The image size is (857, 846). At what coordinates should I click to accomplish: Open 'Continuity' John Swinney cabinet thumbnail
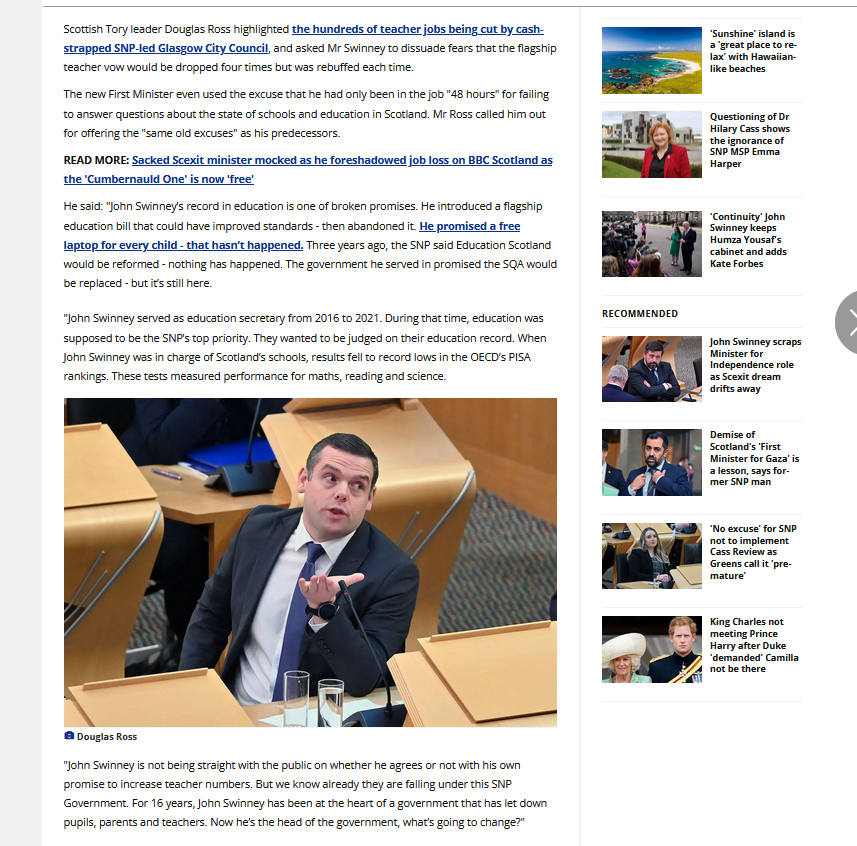click(651, 244)
